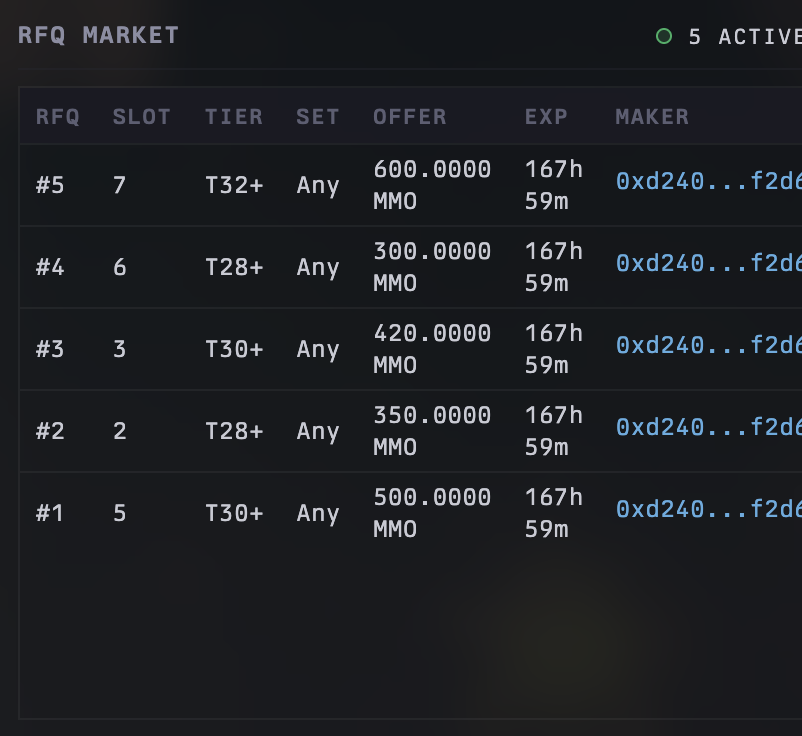The image size is (802, 736).
Task: Click the 500.0000 MMO offer value
Action: point(432,513)
